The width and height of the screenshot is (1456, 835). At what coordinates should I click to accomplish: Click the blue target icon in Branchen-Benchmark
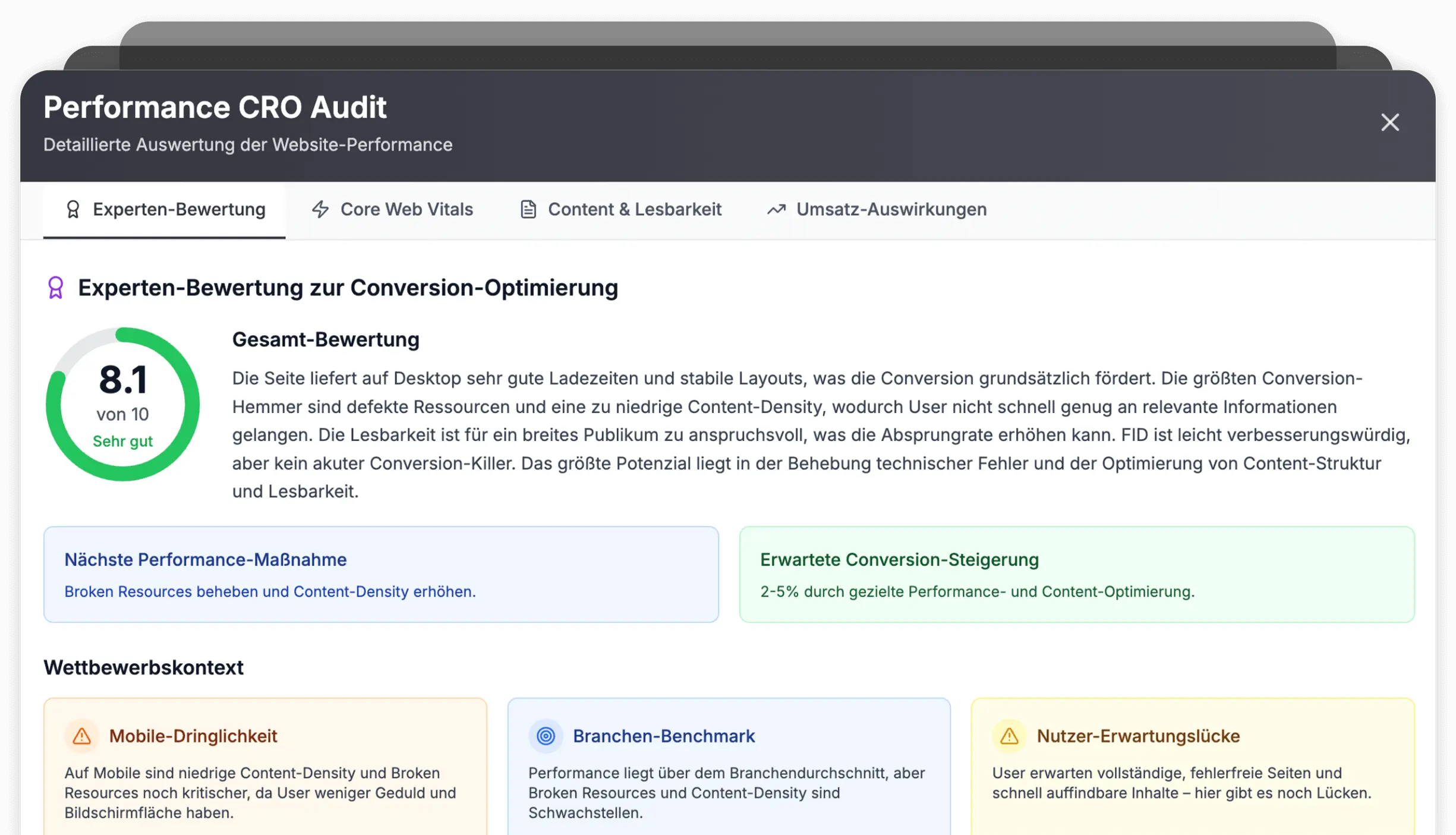tap(546, 736)
